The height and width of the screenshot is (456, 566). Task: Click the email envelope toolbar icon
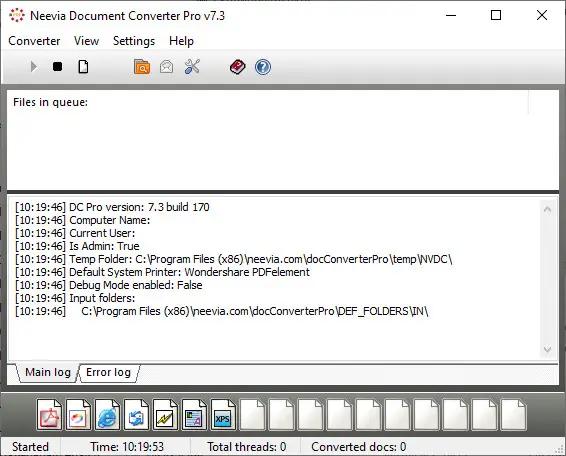point(166,67)
